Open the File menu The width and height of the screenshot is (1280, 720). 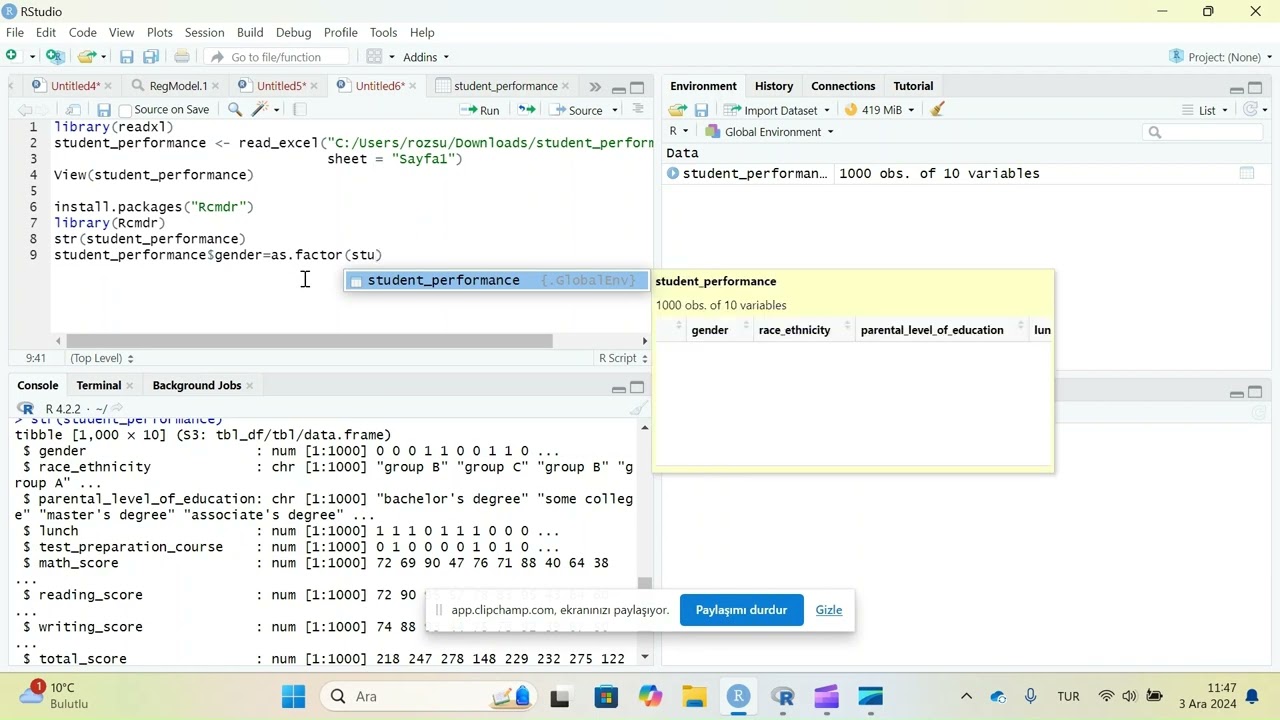(15, 32)
